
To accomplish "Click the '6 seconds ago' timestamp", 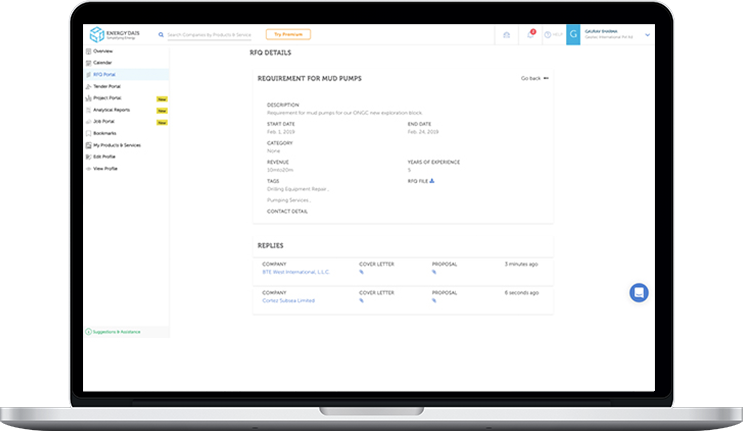I will point(521,293).
